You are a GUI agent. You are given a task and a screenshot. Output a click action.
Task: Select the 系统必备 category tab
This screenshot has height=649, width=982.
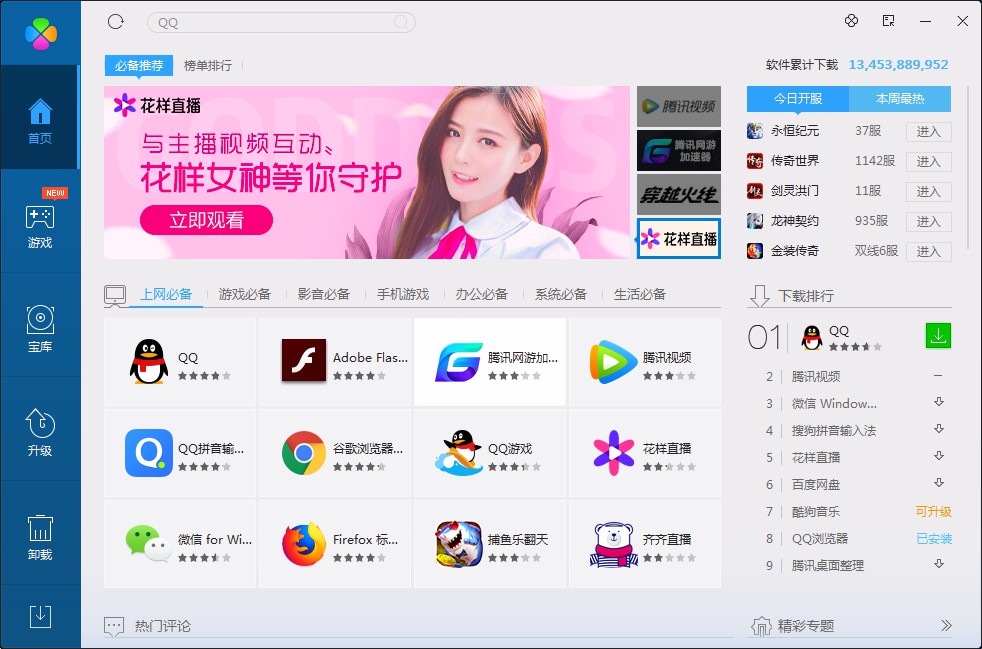[561, 294]
